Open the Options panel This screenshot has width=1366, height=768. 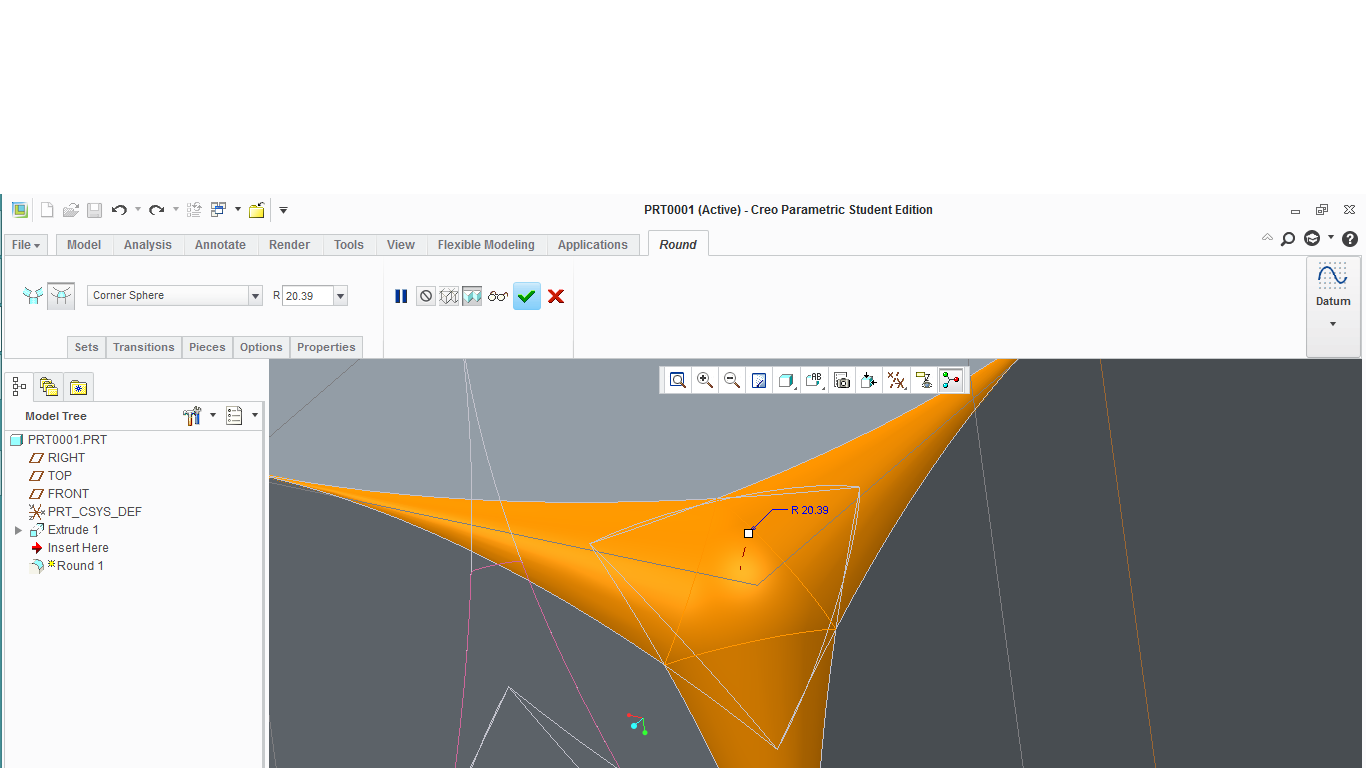[x=261, y=347]
